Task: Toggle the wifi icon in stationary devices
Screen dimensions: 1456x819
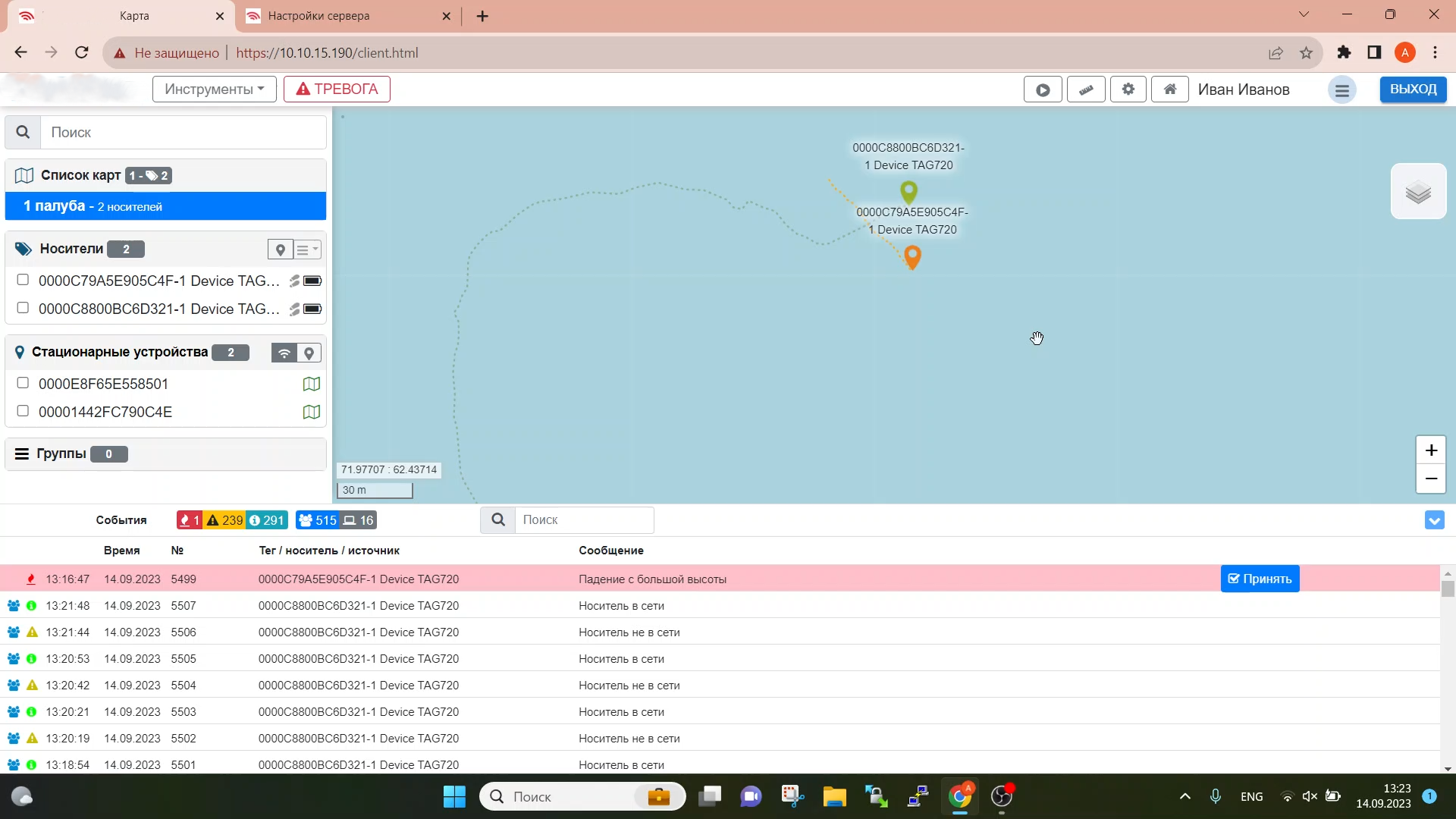Action: click(x=284, y=353)
